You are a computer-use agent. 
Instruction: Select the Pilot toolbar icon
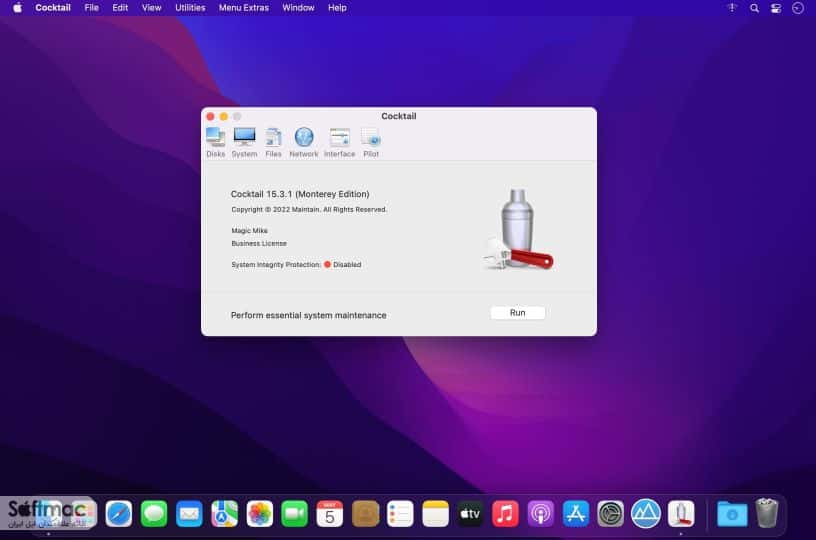[371, 142]
